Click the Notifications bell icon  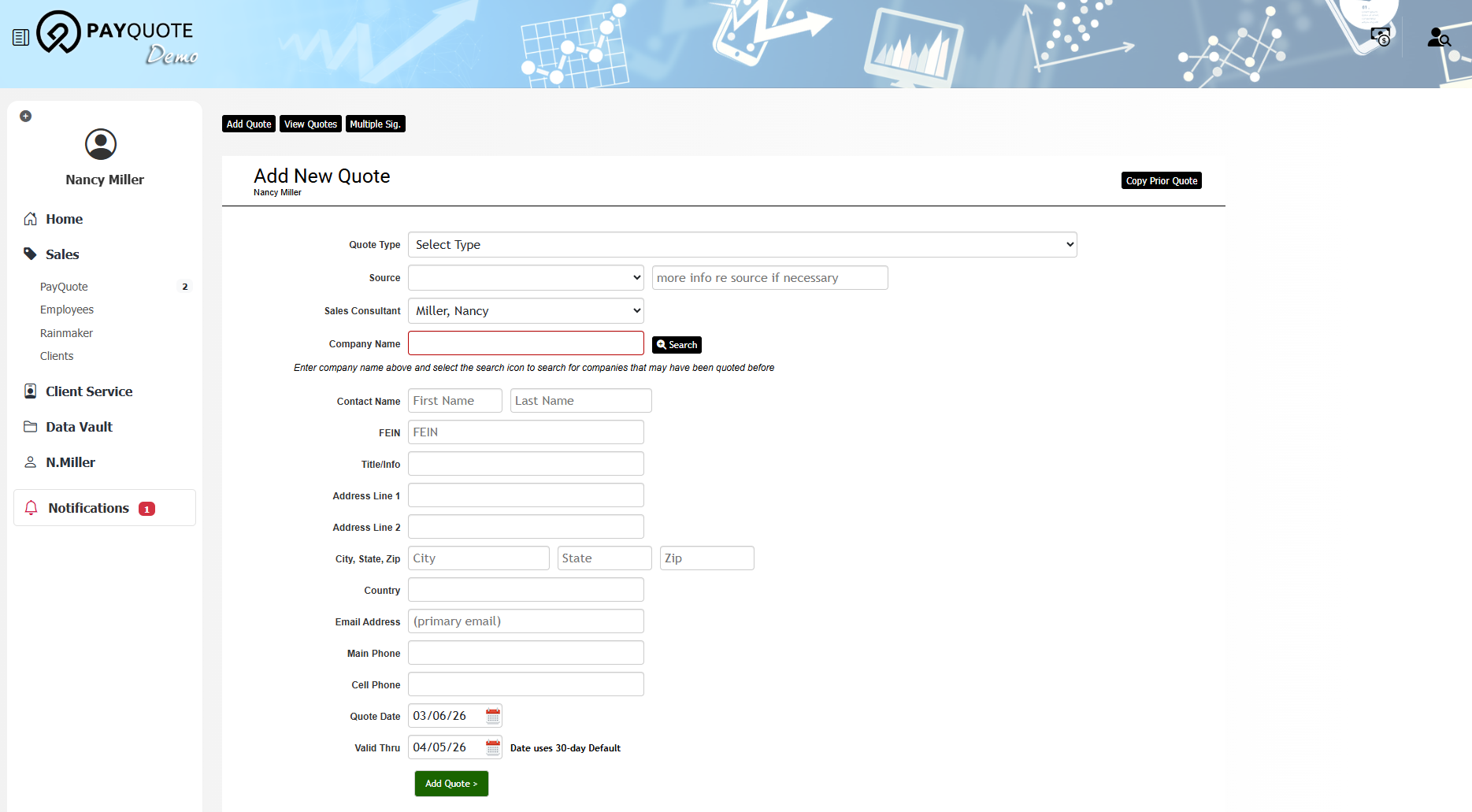click(x=32, y=508)
